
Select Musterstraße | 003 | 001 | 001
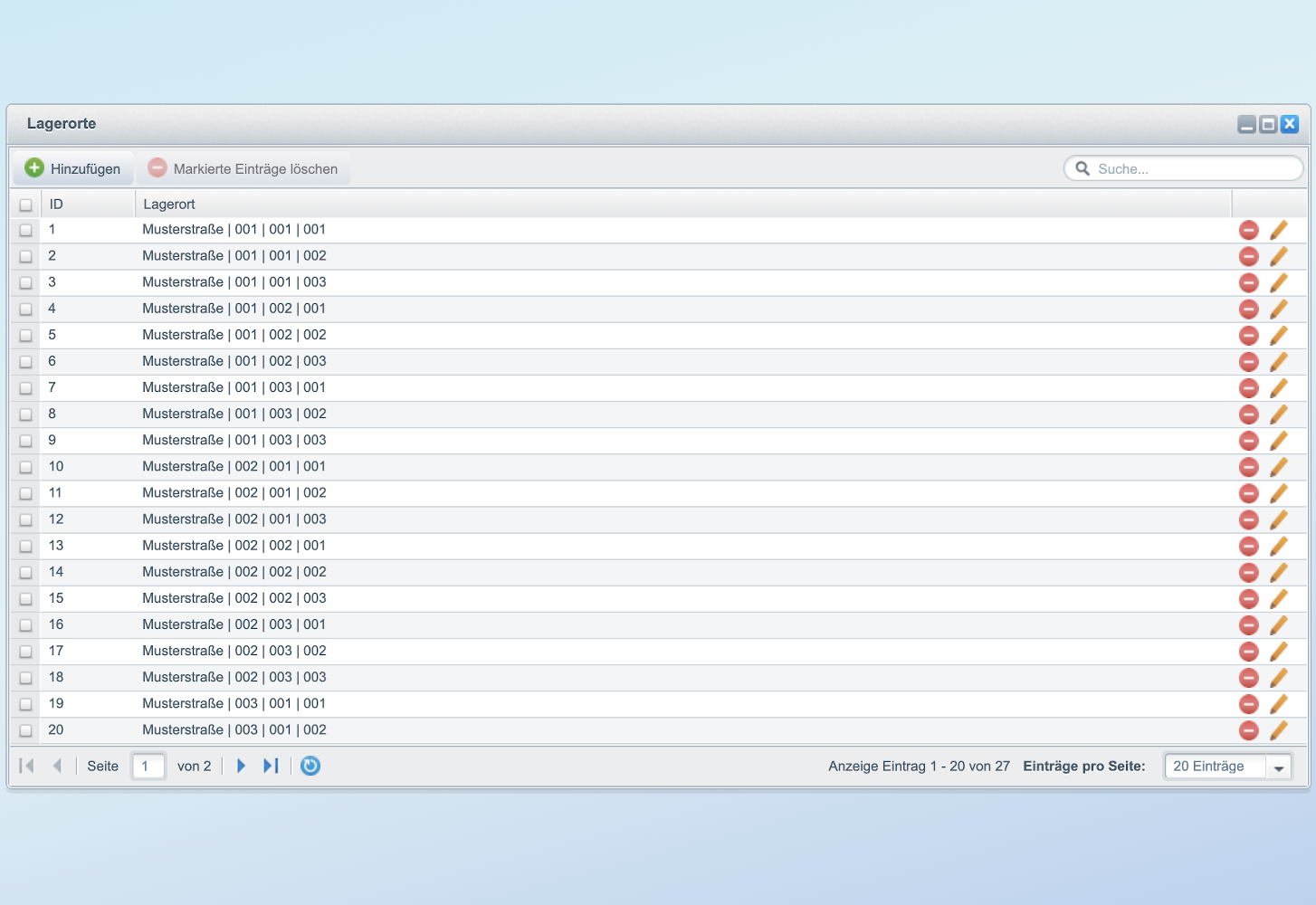point(234,703)
